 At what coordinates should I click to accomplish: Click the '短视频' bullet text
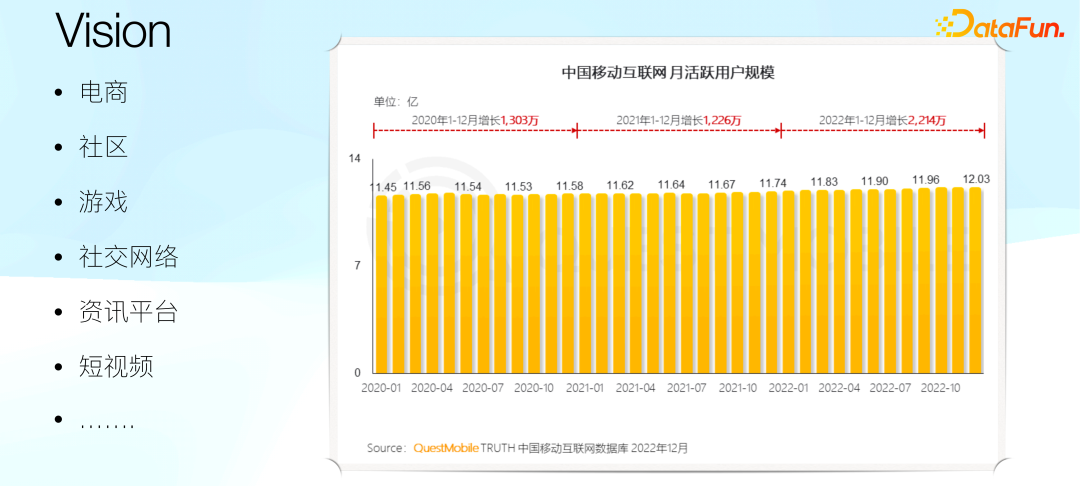pyautogui.click(x=116, y=366)
